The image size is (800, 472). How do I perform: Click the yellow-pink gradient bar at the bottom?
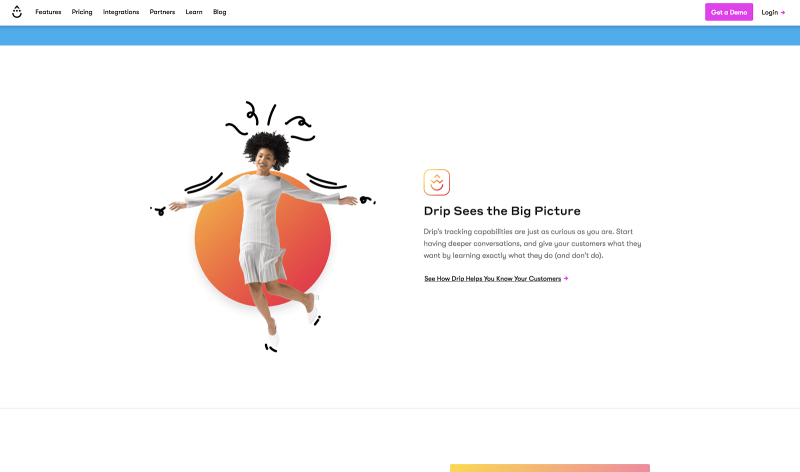(x=549, y=467)
